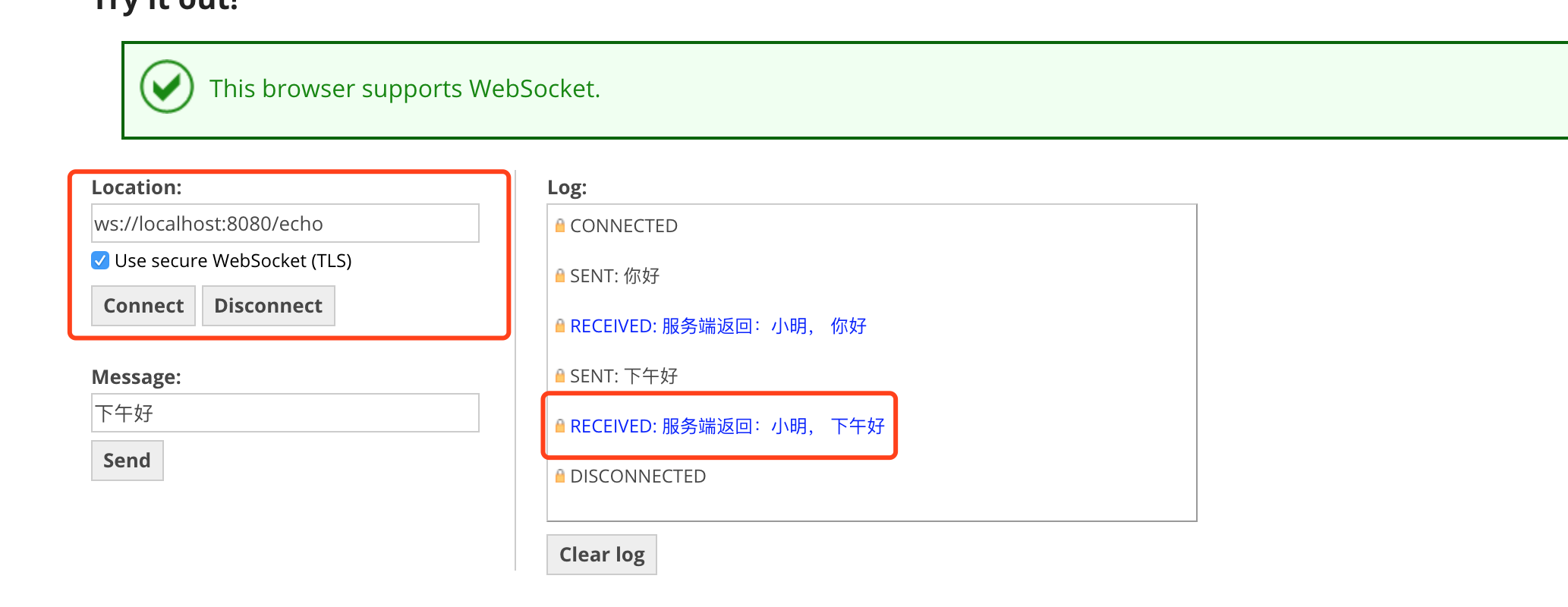Image resolution: width=1568 pixels, height=607 pixels.
Task: Click the green checkmark support icon
Action: coord(167,87)
